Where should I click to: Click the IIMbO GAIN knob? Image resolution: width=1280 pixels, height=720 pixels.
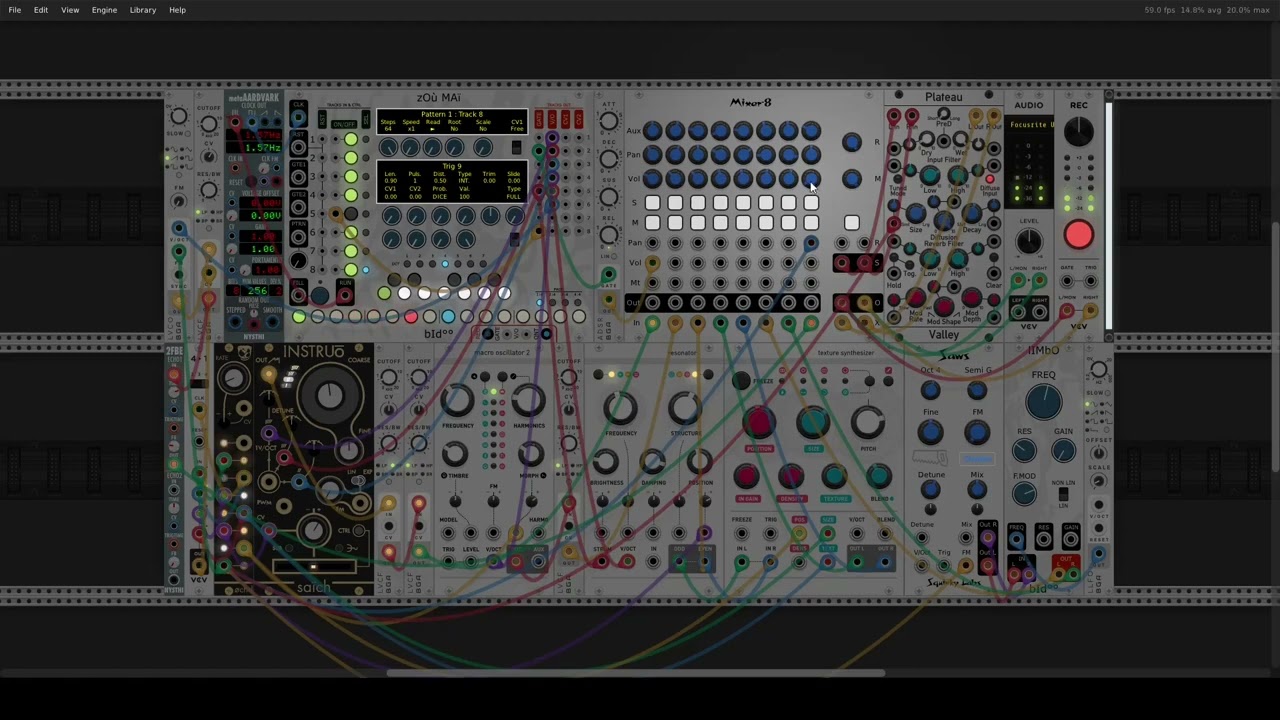coord(1064,451)
